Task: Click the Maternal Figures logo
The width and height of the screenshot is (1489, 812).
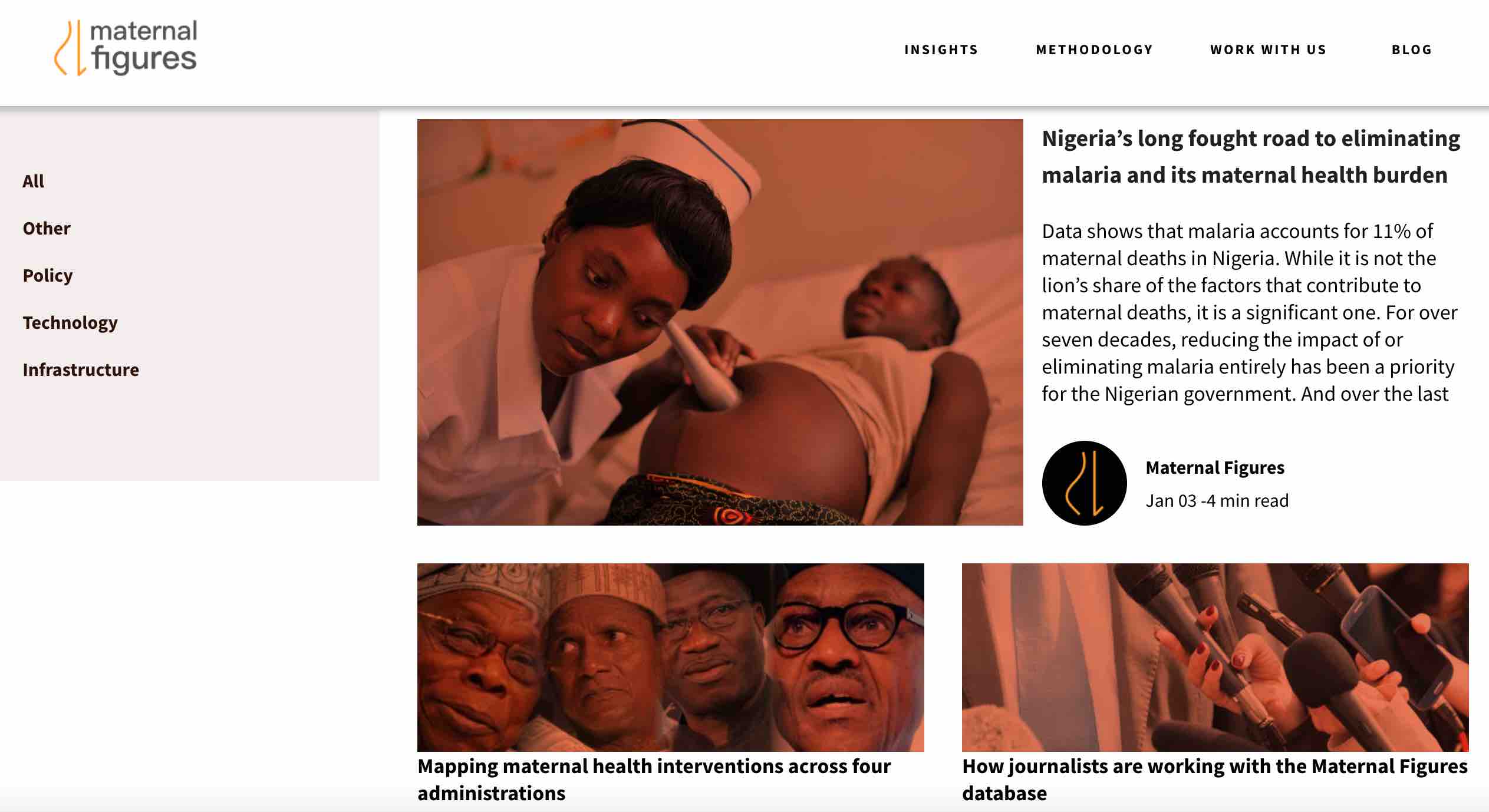Action: [126, 48]
